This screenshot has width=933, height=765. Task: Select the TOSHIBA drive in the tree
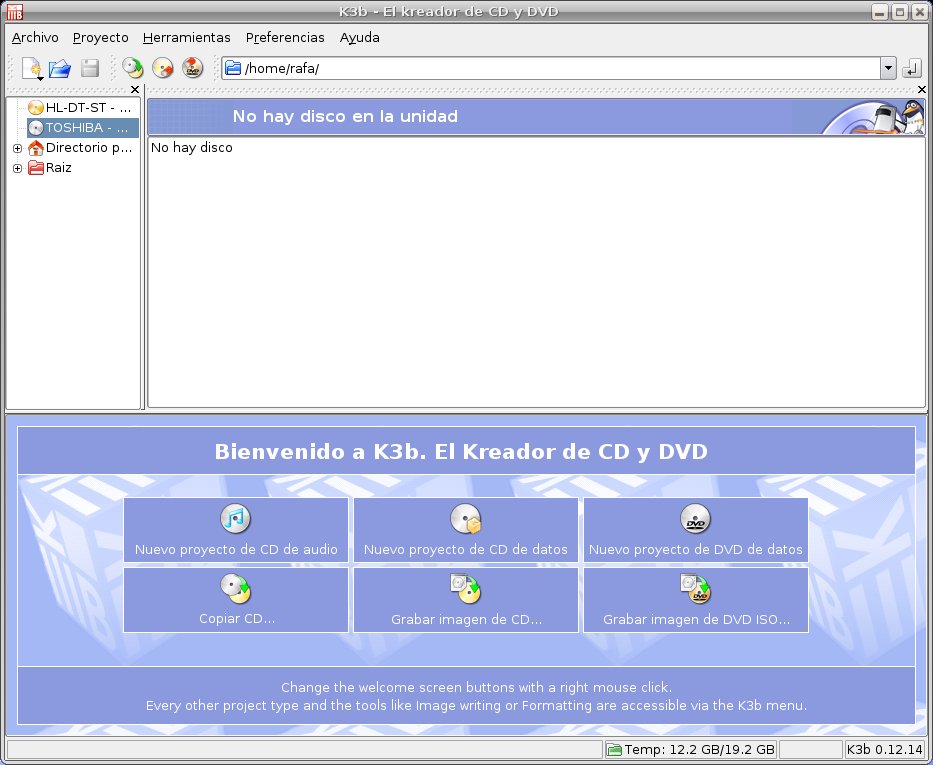(87, 127)
